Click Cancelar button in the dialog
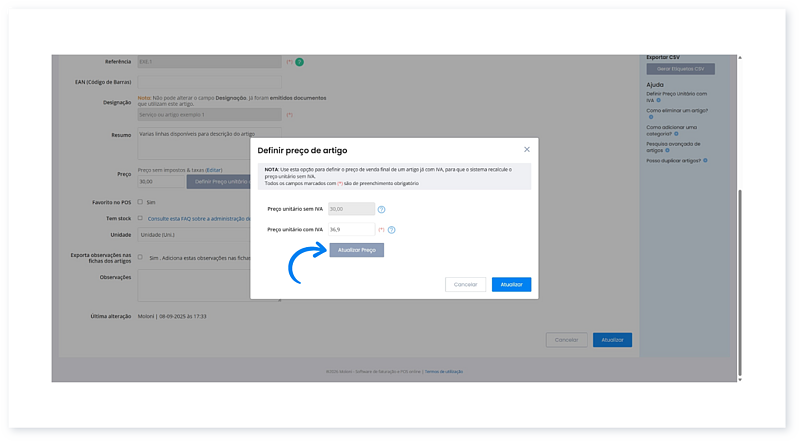800x442 pixels. (x=465, y=284)
